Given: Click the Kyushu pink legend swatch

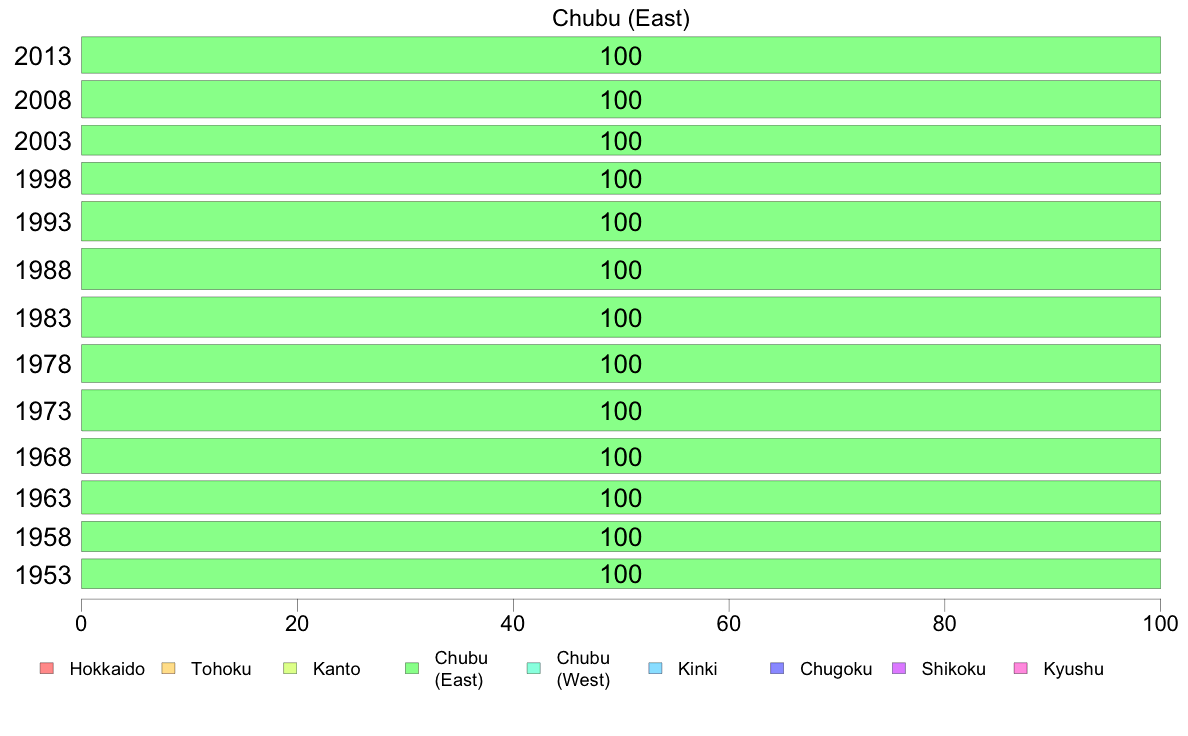Looking at the screenshot, I should tap(1021, 668).
